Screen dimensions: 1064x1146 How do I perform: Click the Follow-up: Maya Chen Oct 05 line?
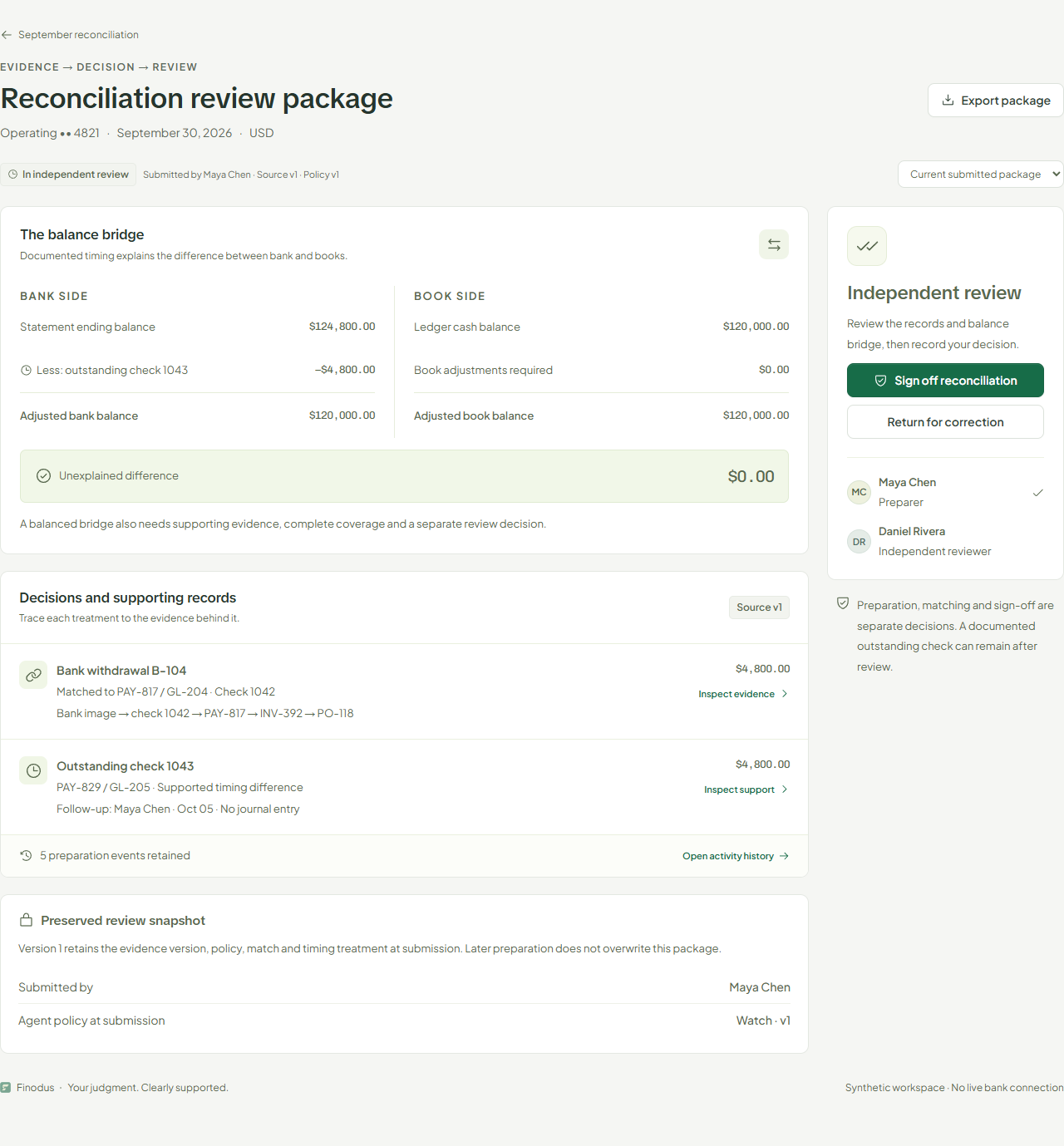pyautogui.click(x=178, y=809)
